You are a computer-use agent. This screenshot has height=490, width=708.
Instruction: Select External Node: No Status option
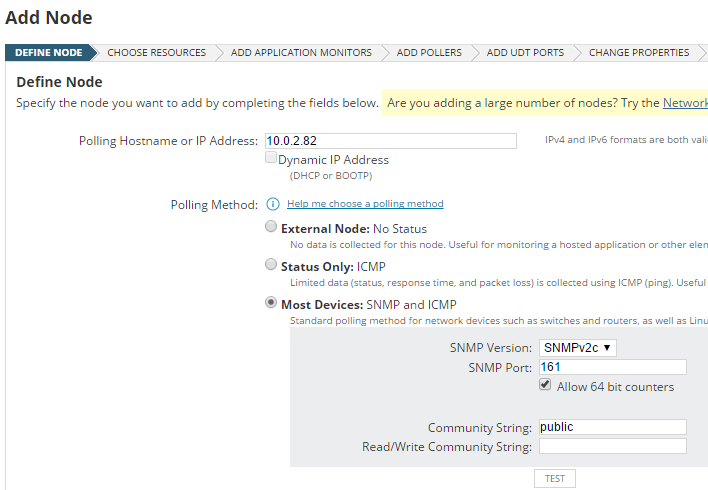click(x=271, y=228)
